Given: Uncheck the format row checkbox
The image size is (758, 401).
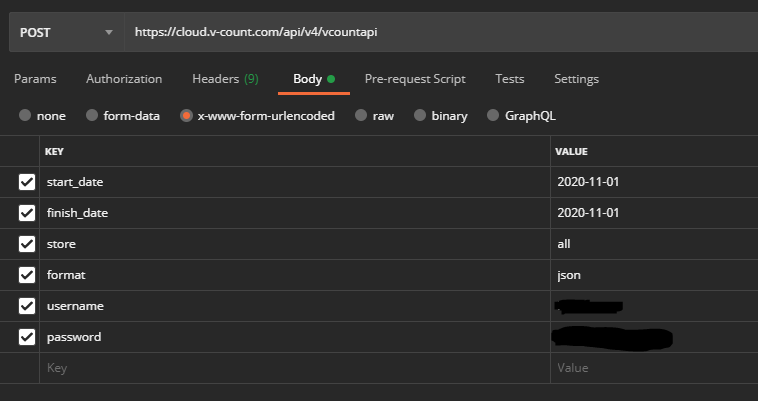Looking at the screenshot, I should [27, 275].
